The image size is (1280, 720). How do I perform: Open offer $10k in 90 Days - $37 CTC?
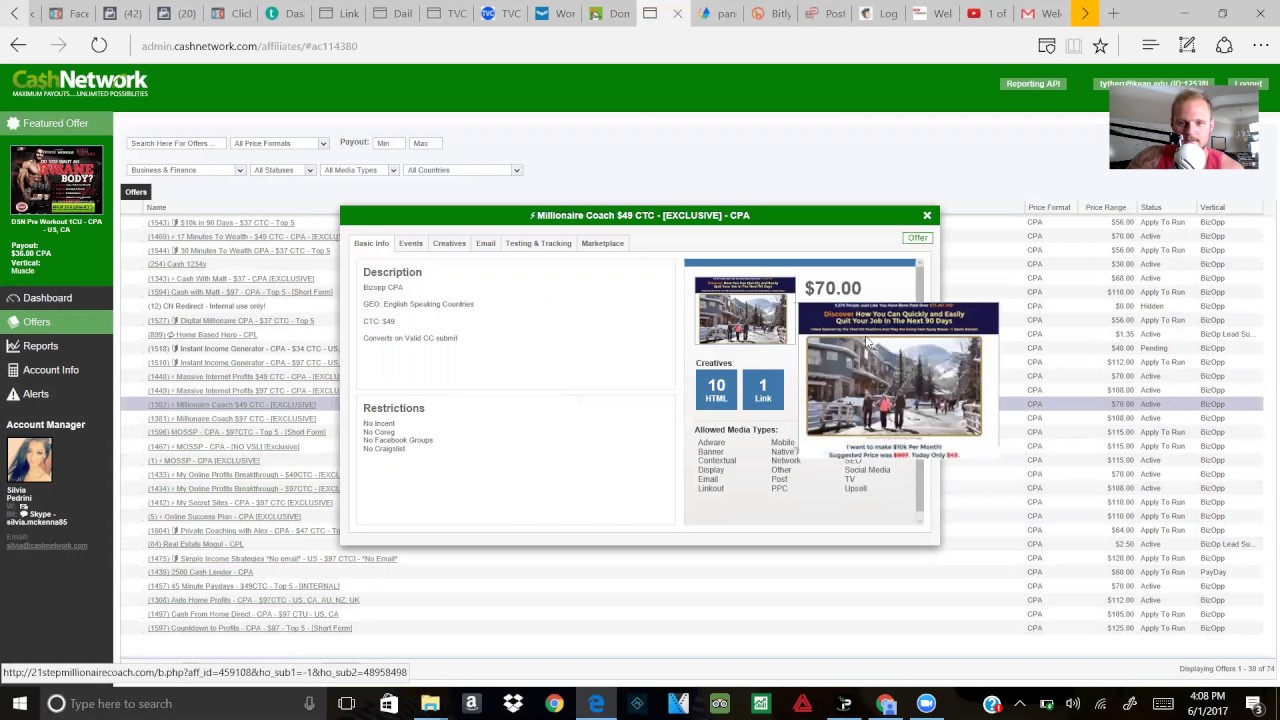[x=221, y=223]
